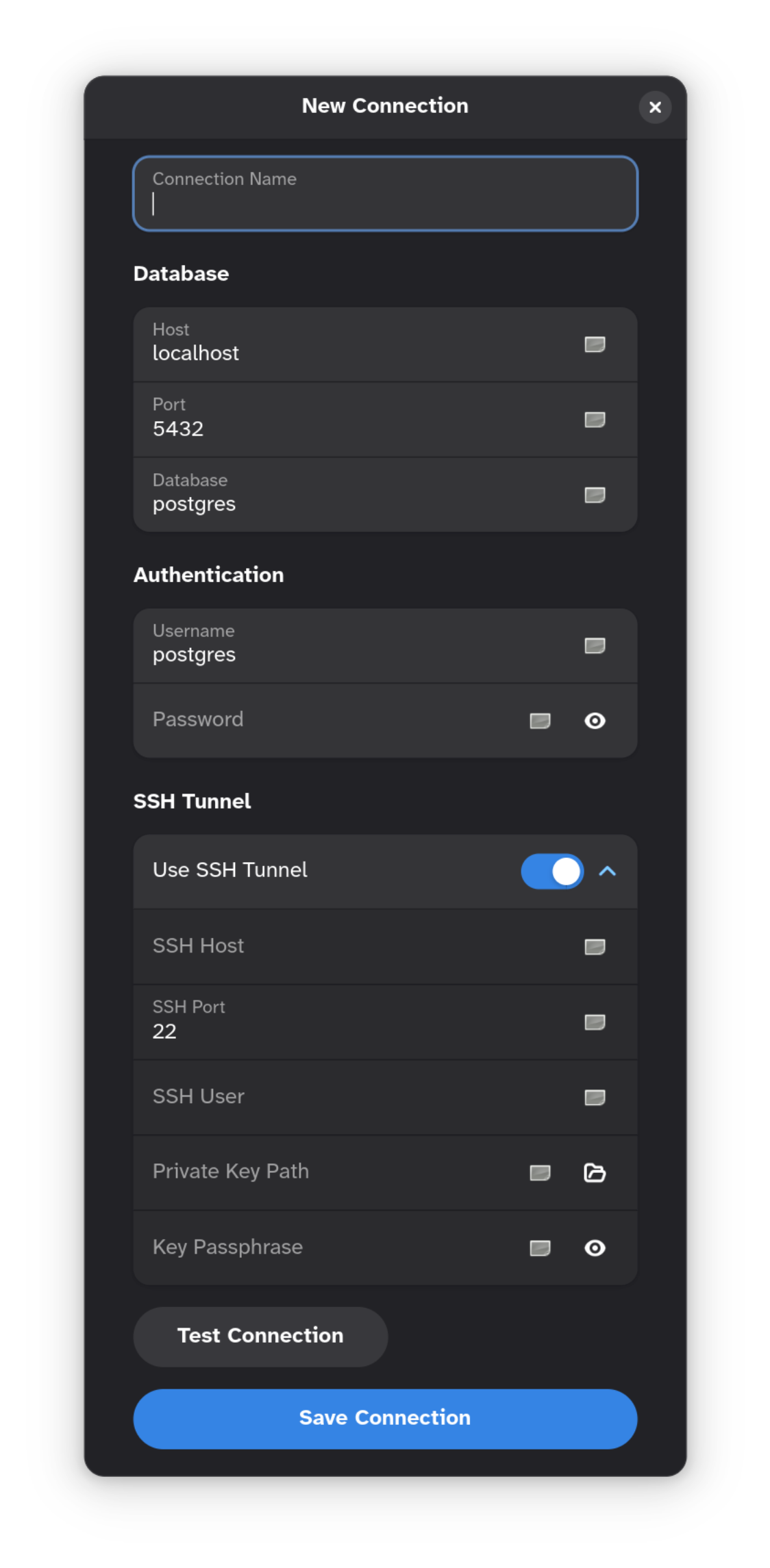This screenshot has height=1568, width=770.
Task: Click the paste icon next to Port 5432
Action: 595,420
